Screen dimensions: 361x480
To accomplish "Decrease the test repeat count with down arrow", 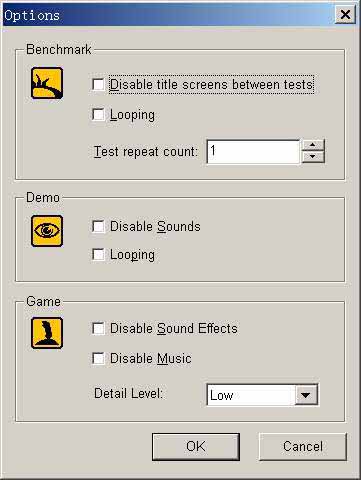I will coord(313,157).
